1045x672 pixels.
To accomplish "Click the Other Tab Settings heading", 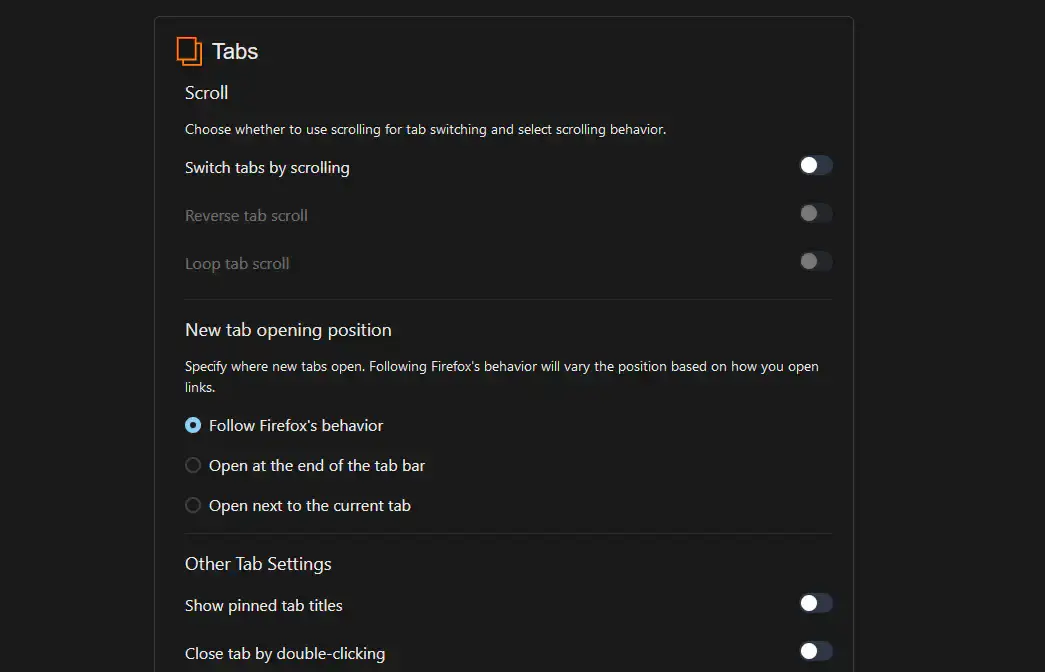I will click(x=258, y=563).
